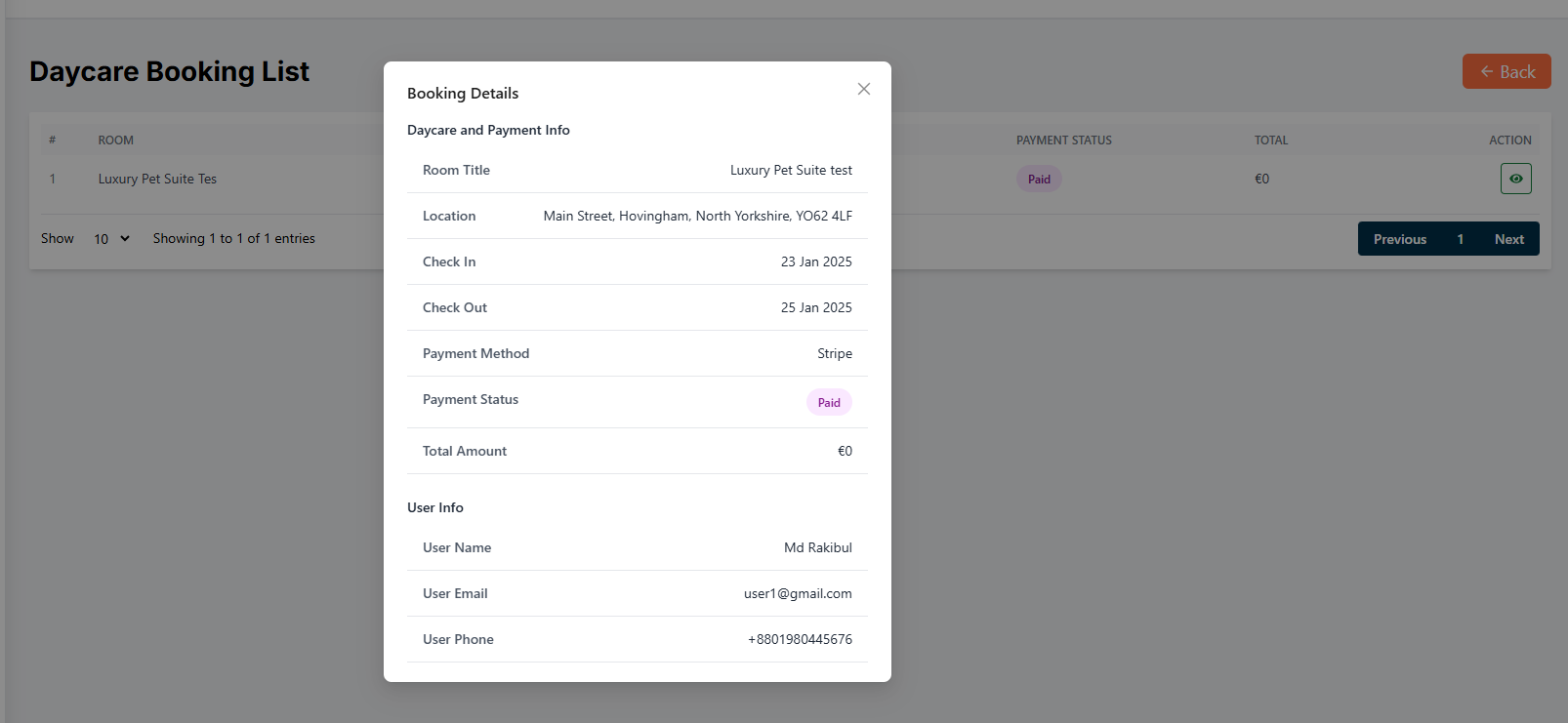
Task: Go back using the orange Back button
Action: point(1506,71)
